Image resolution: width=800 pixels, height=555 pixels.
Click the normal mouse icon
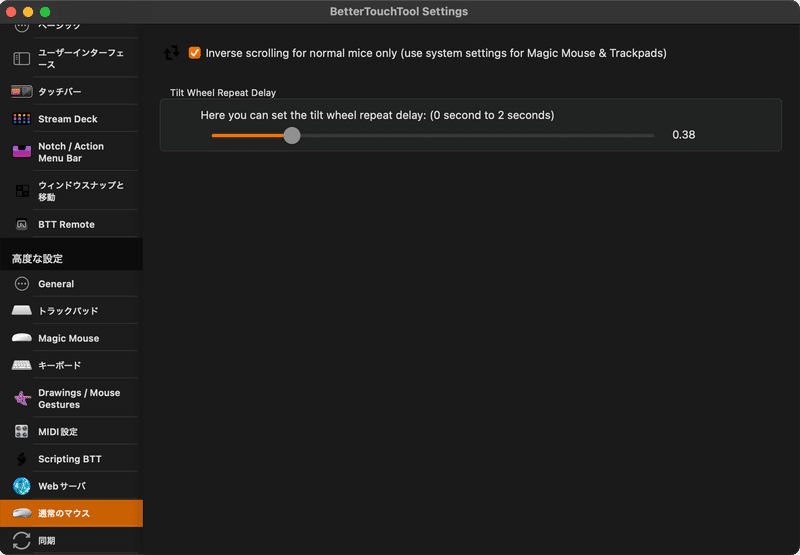(21, 513)
